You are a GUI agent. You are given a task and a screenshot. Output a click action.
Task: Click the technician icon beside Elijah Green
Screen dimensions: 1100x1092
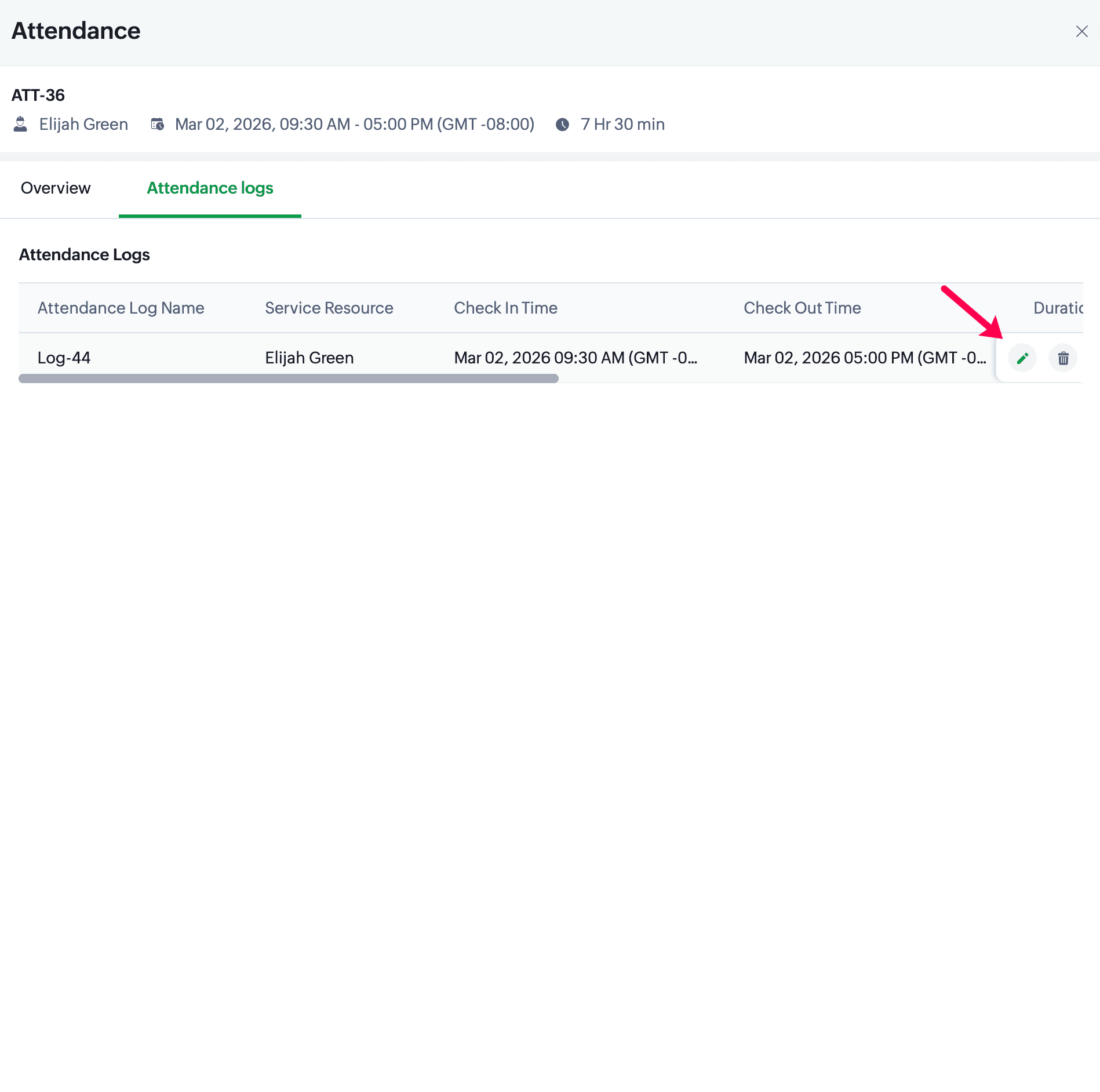coord(20,124)
